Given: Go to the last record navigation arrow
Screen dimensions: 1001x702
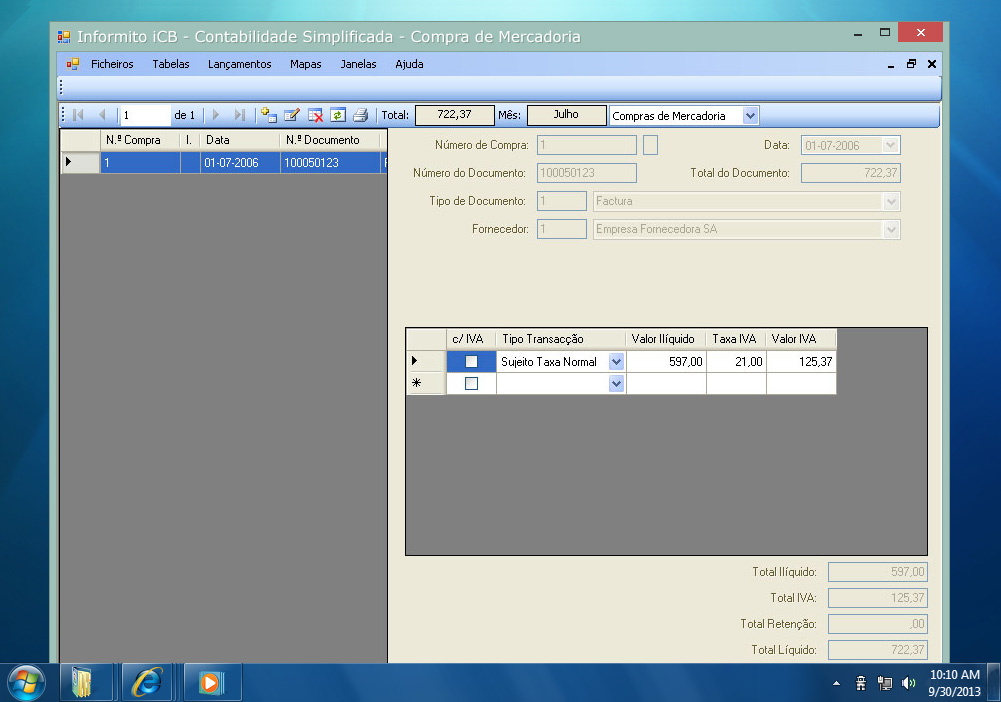Looking at the screenshot, I should coord(239,115).
